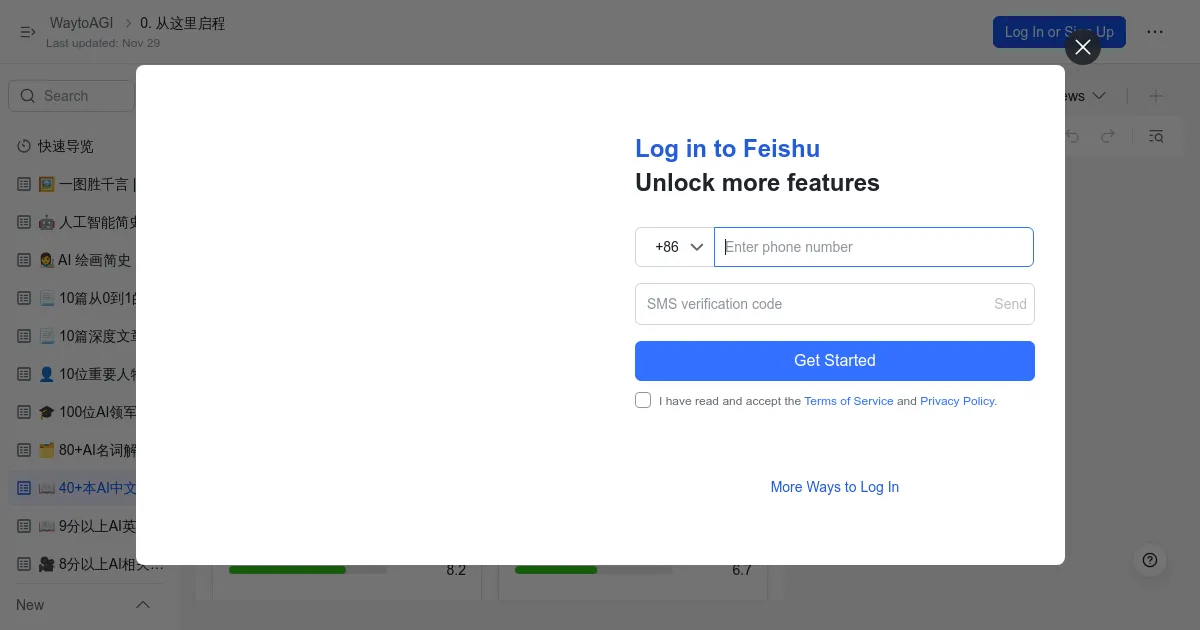Screen dimensions: 1200x630
Task: Accept the Terms of Service checkbox
Action: pos(643,400)
